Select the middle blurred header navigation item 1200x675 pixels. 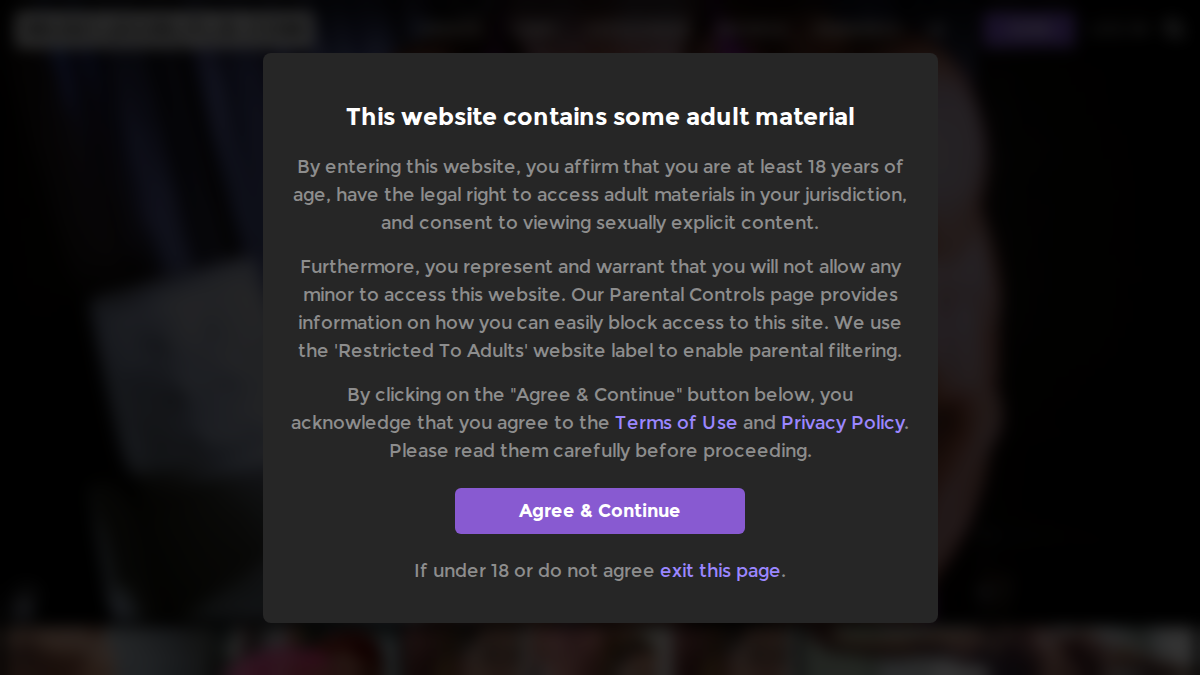coord(600,29)
